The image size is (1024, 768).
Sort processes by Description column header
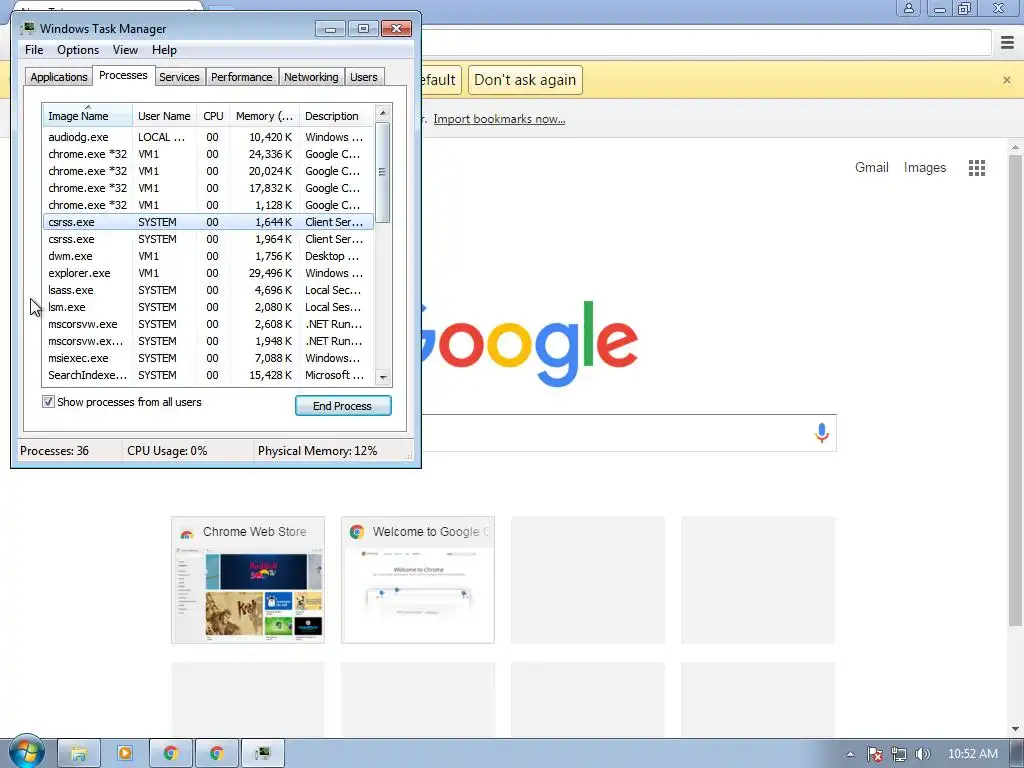pyautogui.click(x=336, y=116)
